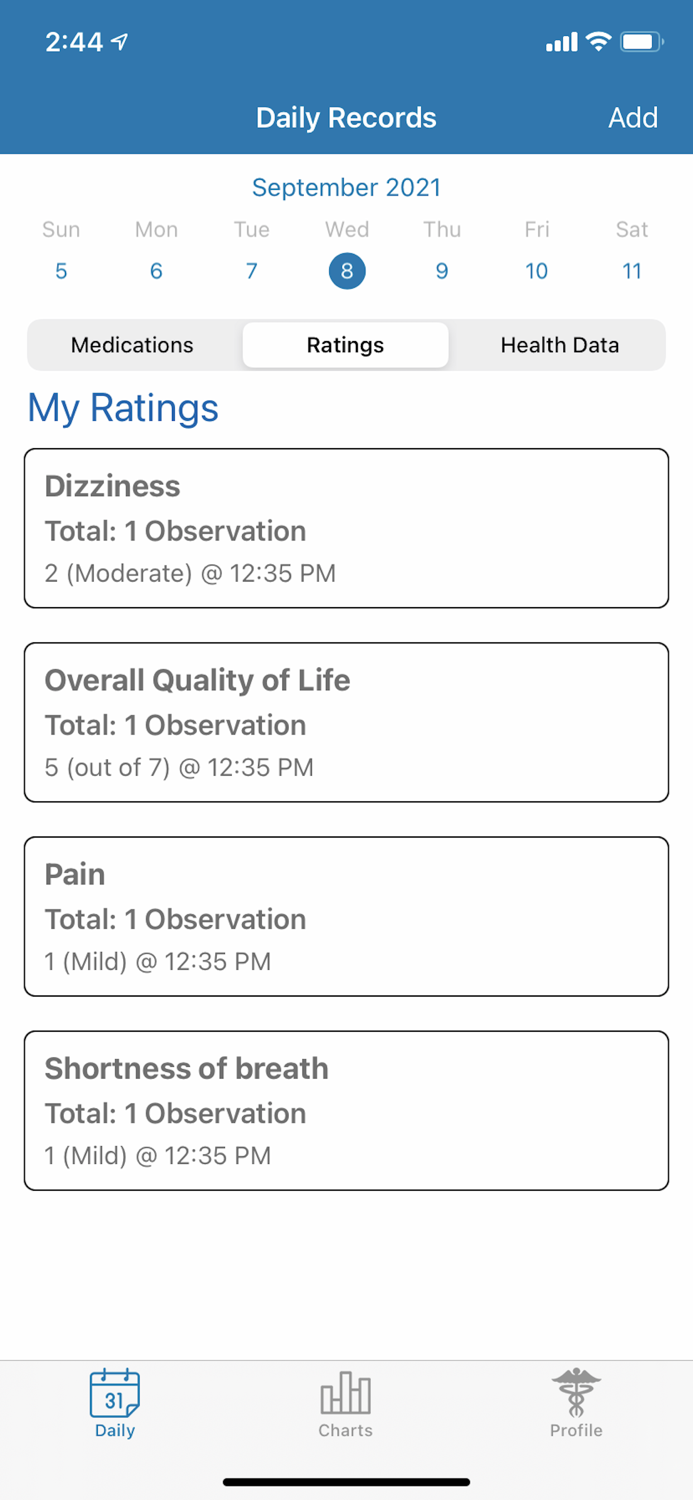Select Sunday the 5th from the date row
This screenshot has width=693, height=1500.
[x=61, y=270]
